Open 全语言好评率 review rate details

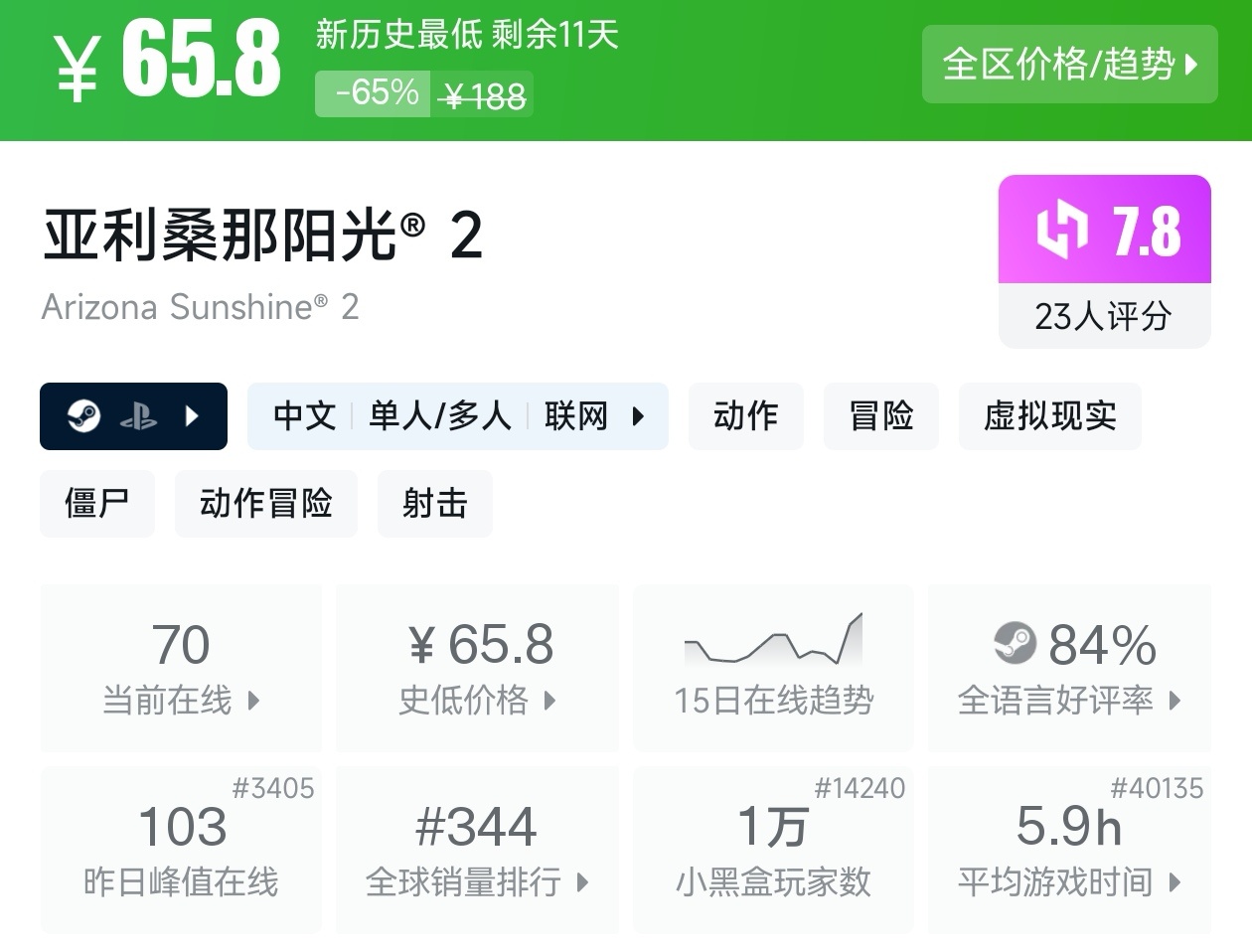click(x=1069, y=668)
